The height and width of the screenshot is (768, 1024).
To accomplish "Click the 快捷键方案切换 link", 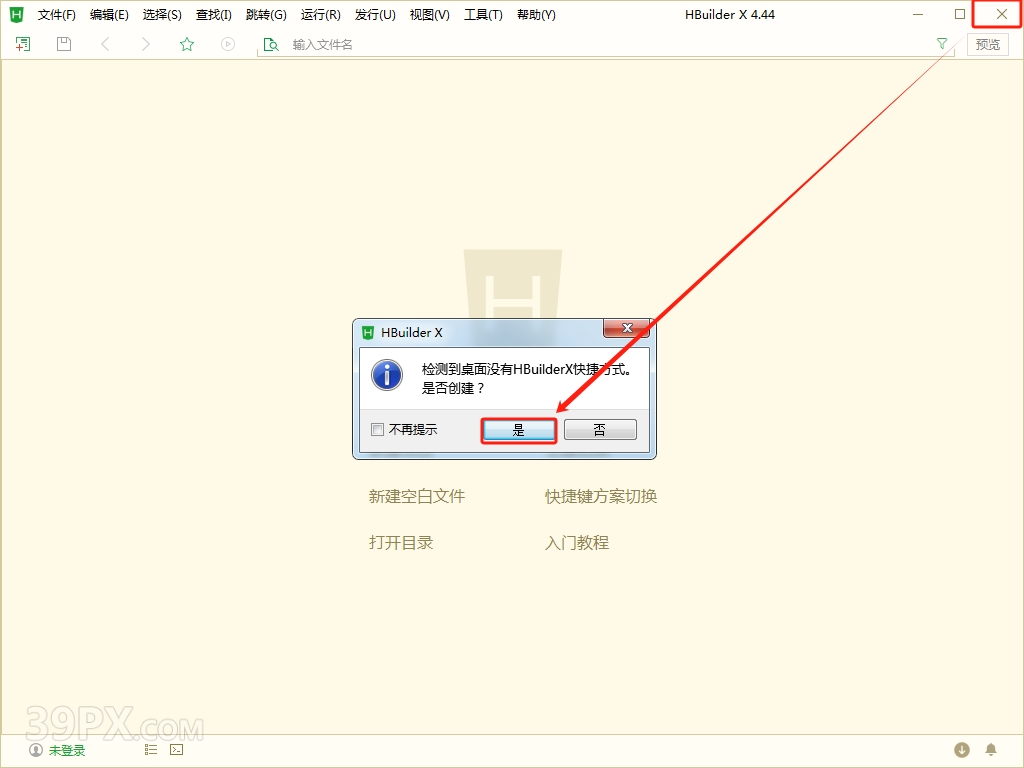I will 601,496.
